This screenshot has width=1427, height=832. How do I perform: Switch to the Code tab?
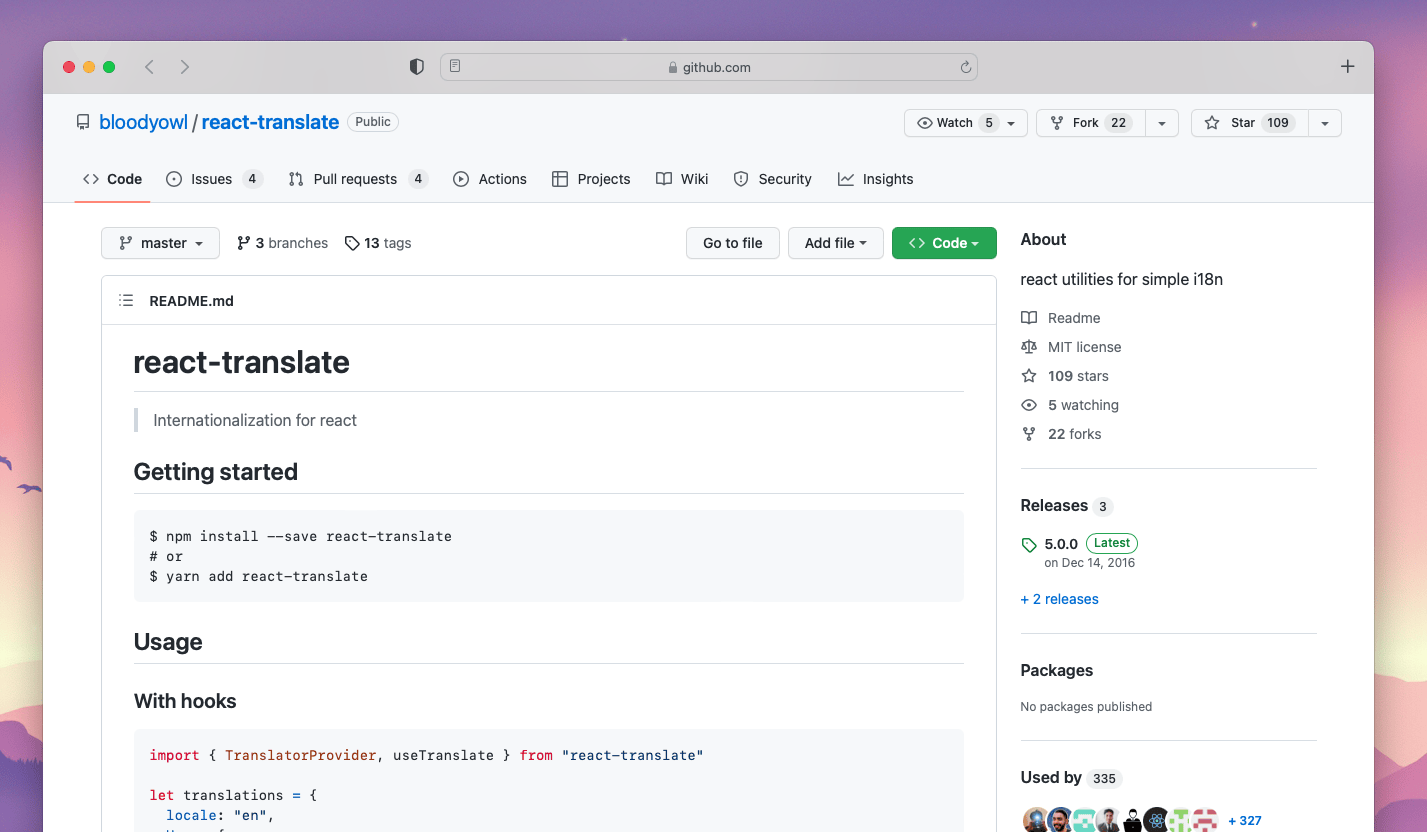pos(112,179)
